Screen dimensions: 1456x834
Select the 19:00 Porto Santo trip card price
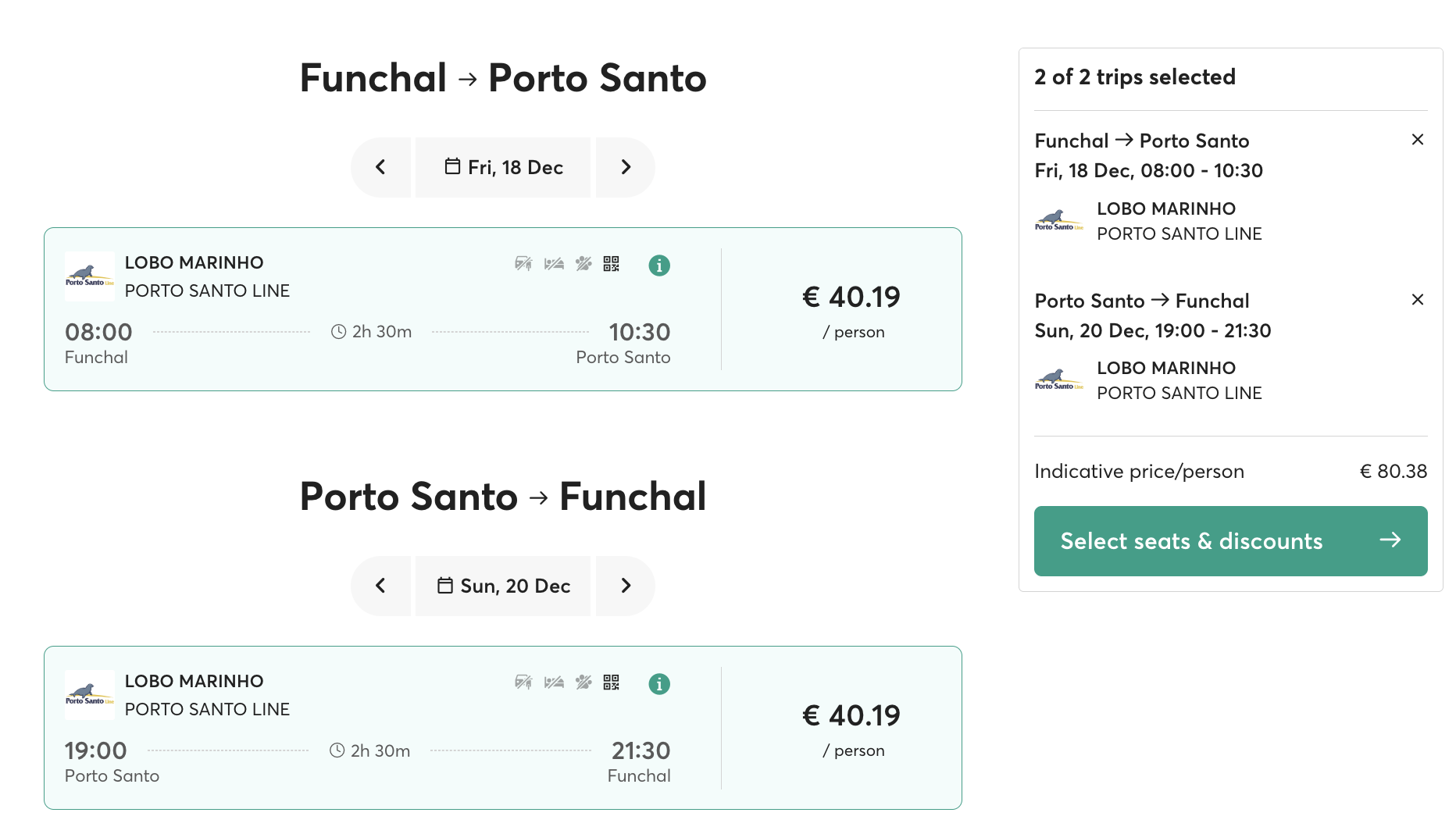coord(851,716)
